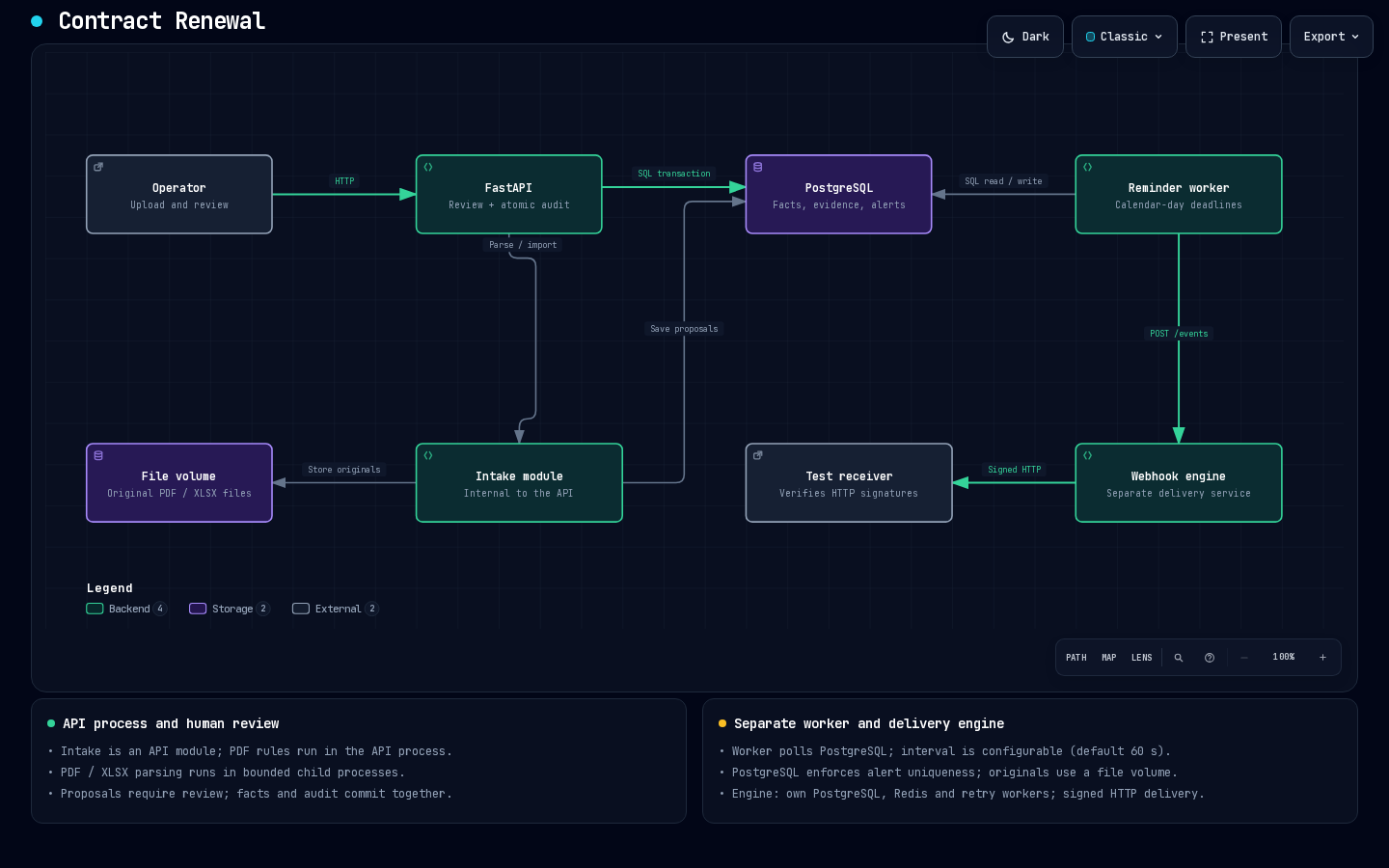This screenshot has height=868, width=1389.
Task: Click the Contract Renewal title
Action: (x=162, y=21)
